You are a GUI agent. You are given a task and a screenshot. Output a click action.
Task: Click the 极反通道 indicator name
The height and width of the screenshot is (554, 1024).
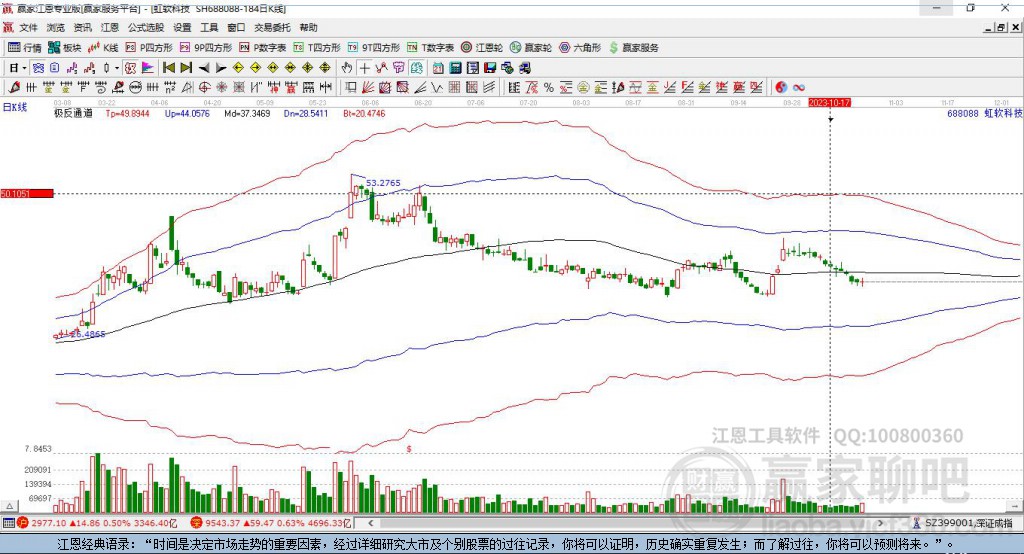click(x=73, y=113)
